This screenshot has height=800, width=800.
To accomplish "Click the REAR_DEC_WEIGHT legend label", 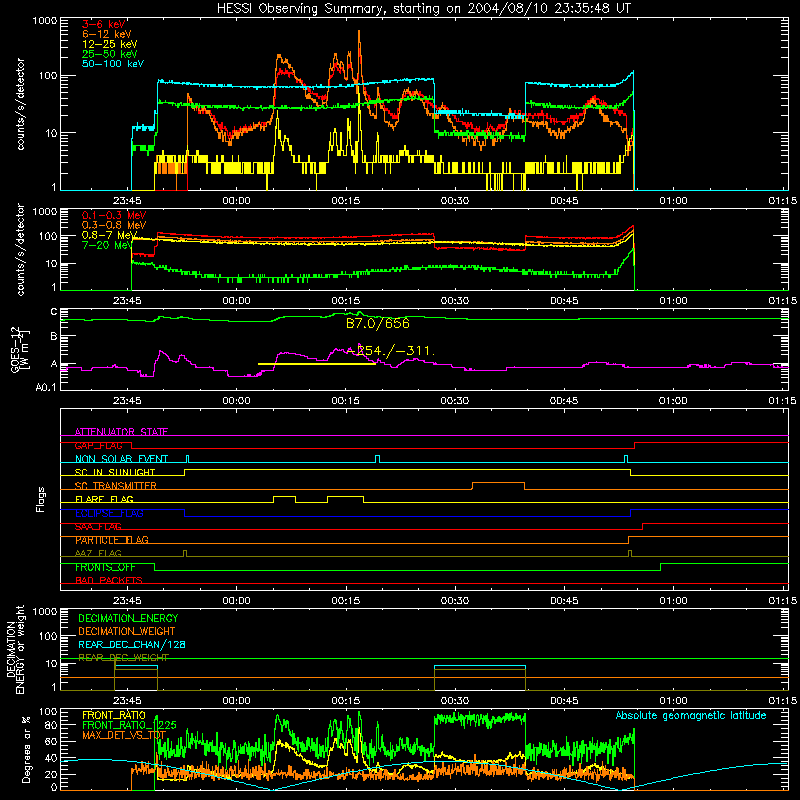I will 123,658.
